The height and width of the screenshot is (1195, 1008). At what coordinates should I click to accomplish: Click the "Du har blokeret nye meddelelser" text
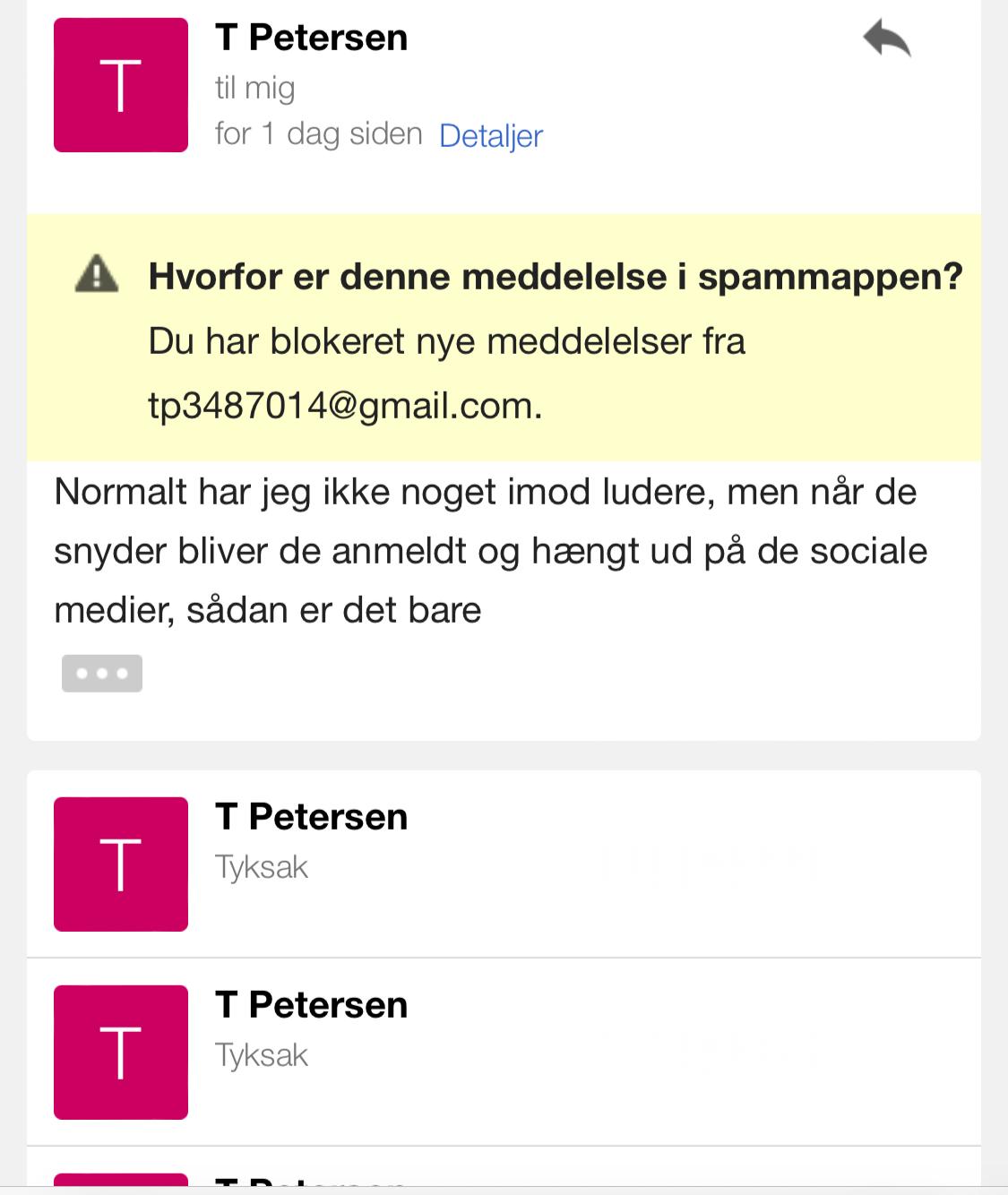coord(446,341)
